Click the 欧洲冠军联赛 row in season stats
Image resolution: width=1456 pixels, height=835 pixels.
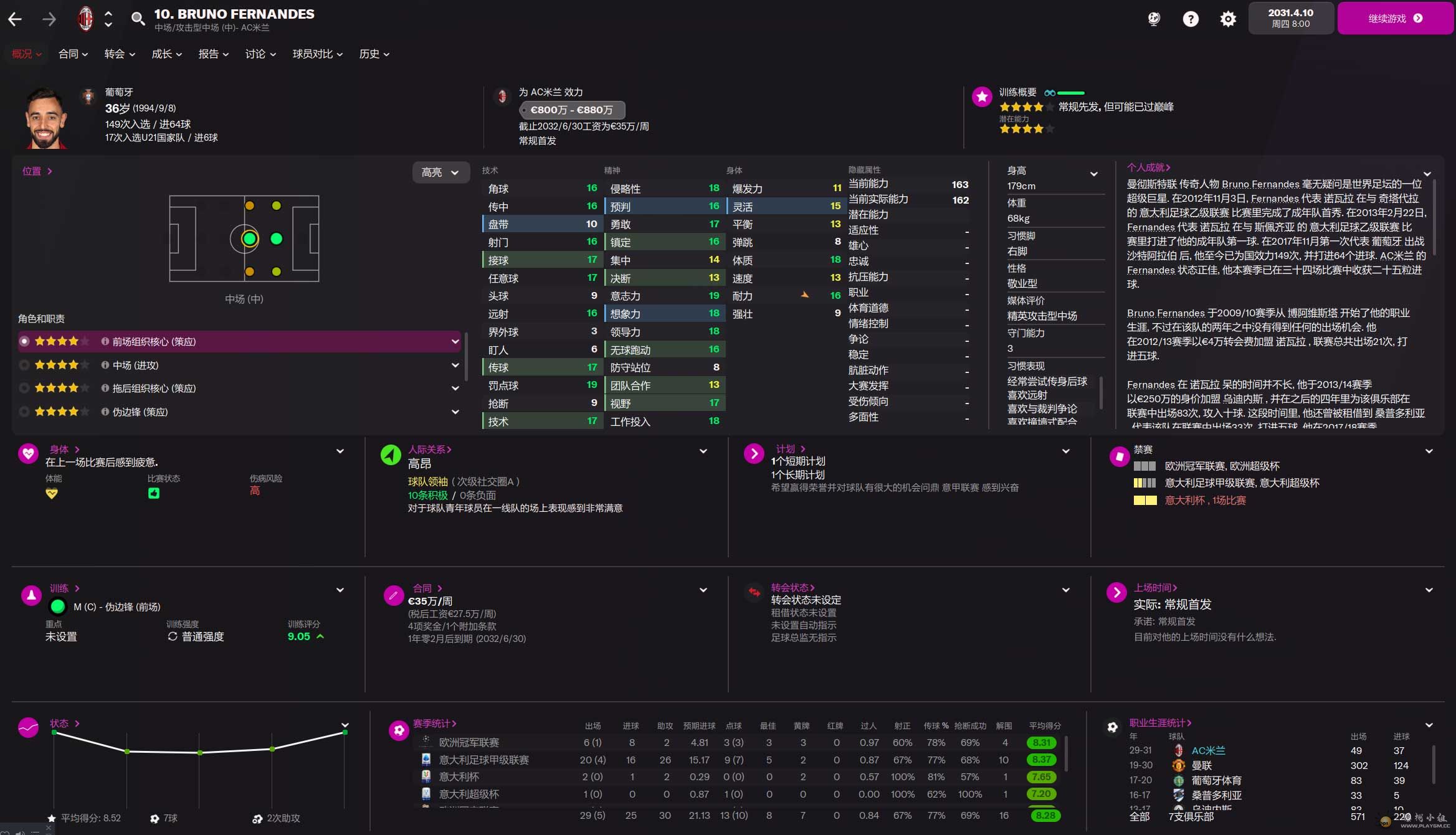[738, 742]
